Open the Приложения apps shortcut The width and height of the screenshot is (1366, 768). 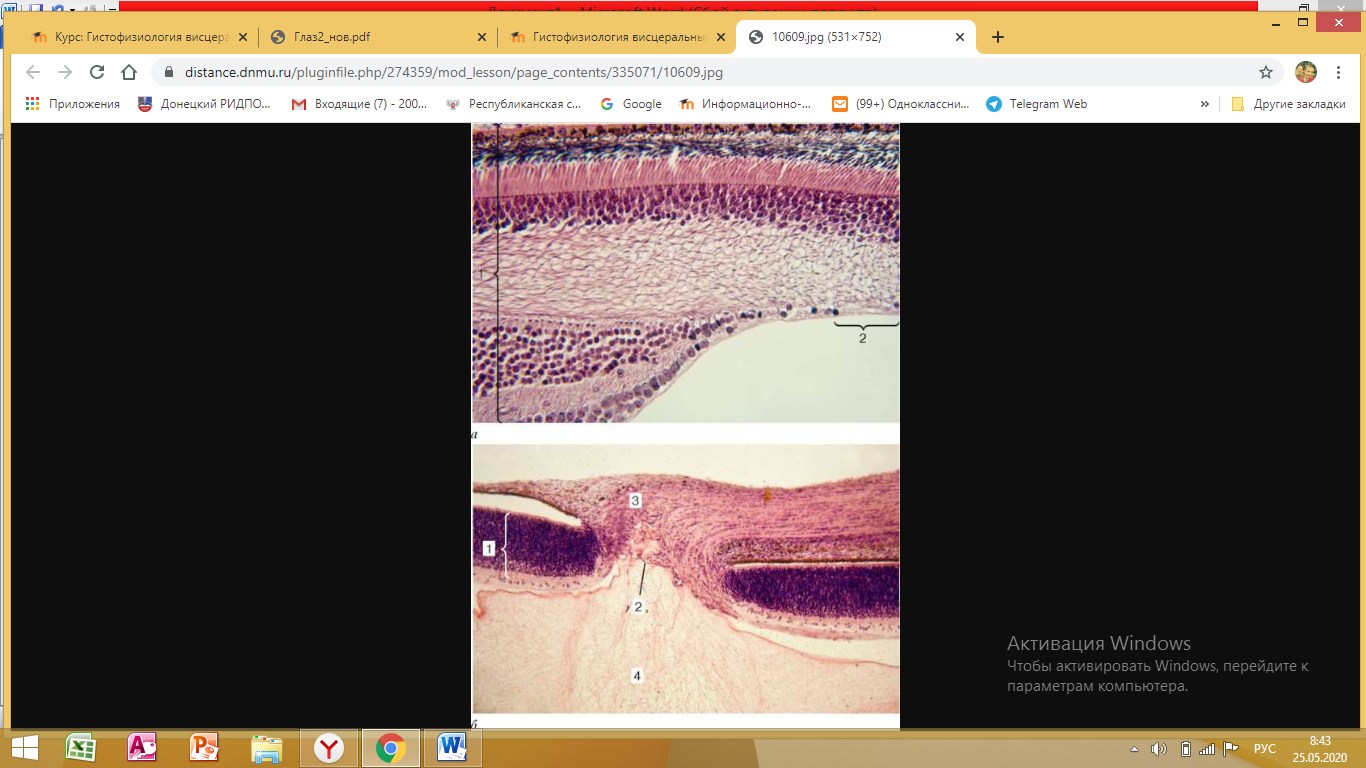tap(72, 104)
